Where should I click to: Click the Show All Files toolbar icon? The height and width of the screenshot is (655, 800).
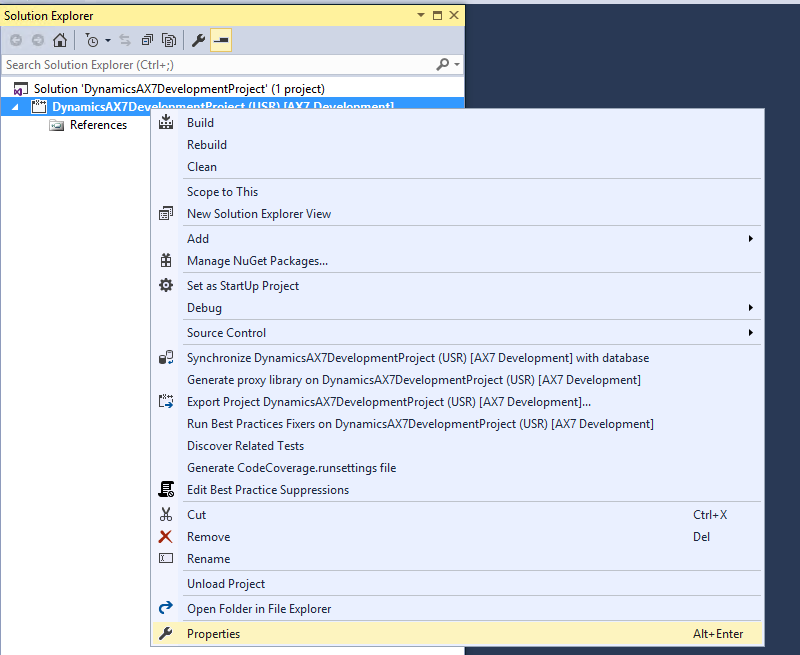click(169, 40)
